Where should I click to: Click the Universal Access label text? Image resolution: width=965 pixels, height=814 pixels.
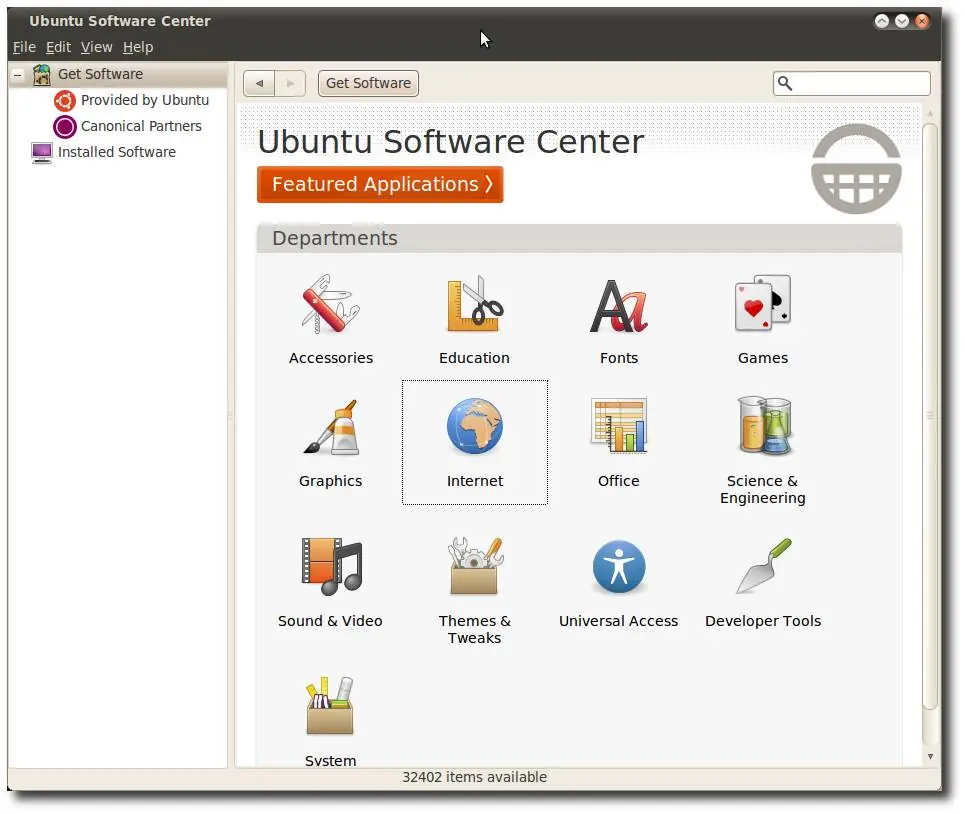[619, 621]
